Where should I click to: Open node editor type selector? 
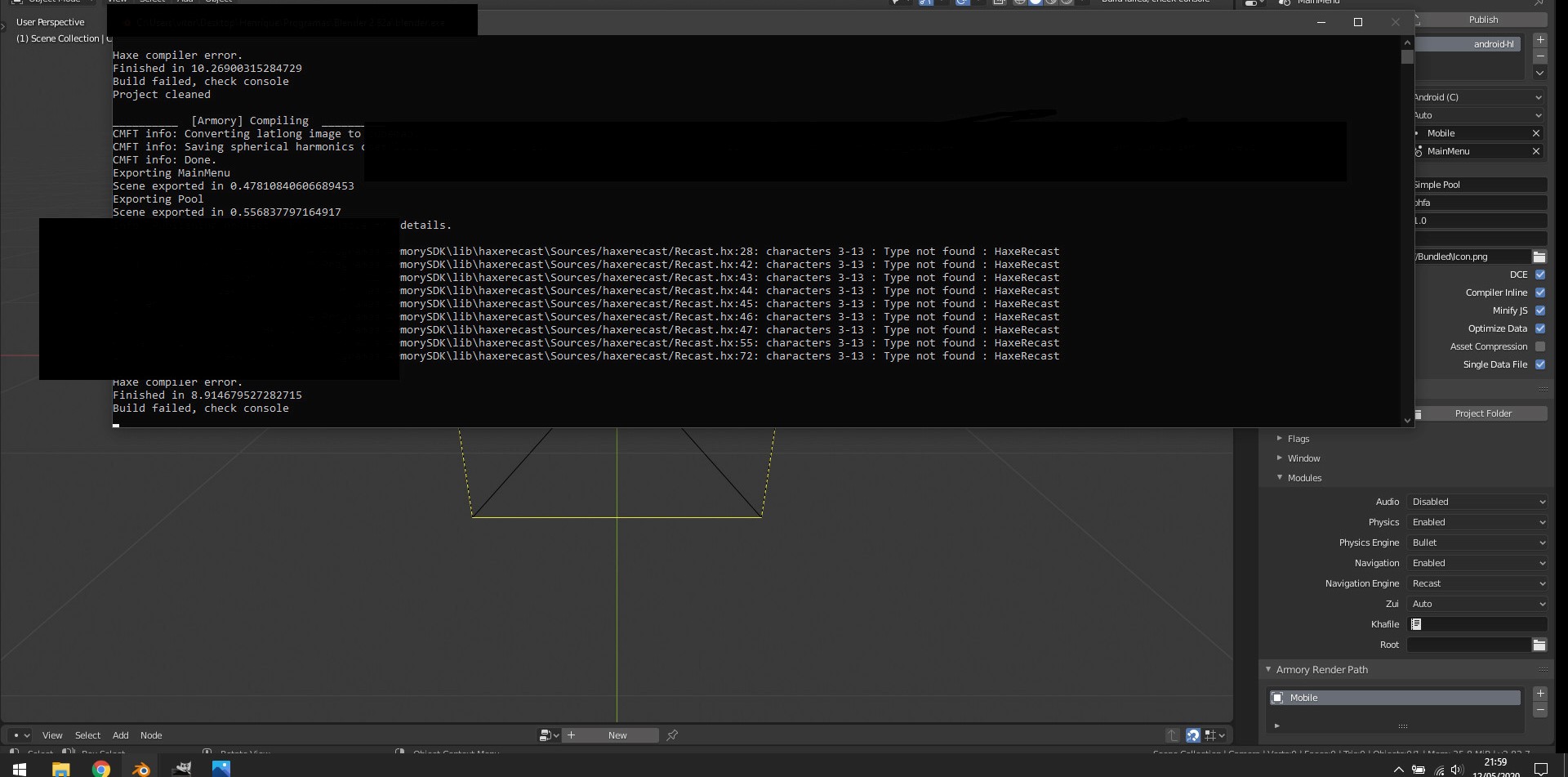20,735
